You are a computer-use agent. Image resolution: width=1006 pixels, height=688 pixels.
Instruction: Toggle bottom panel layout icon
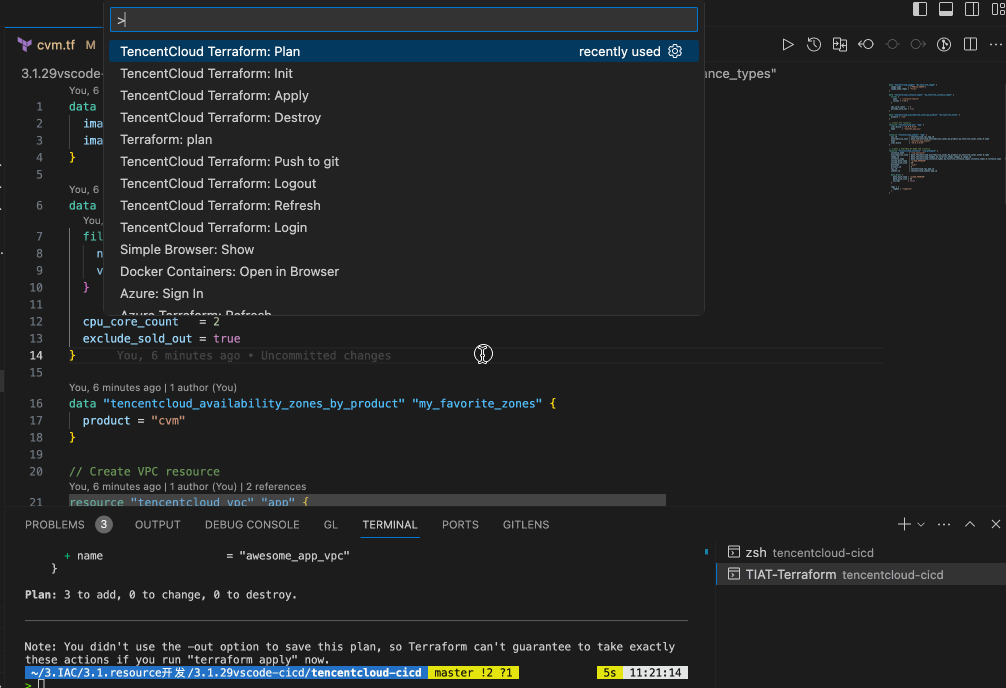946,9
